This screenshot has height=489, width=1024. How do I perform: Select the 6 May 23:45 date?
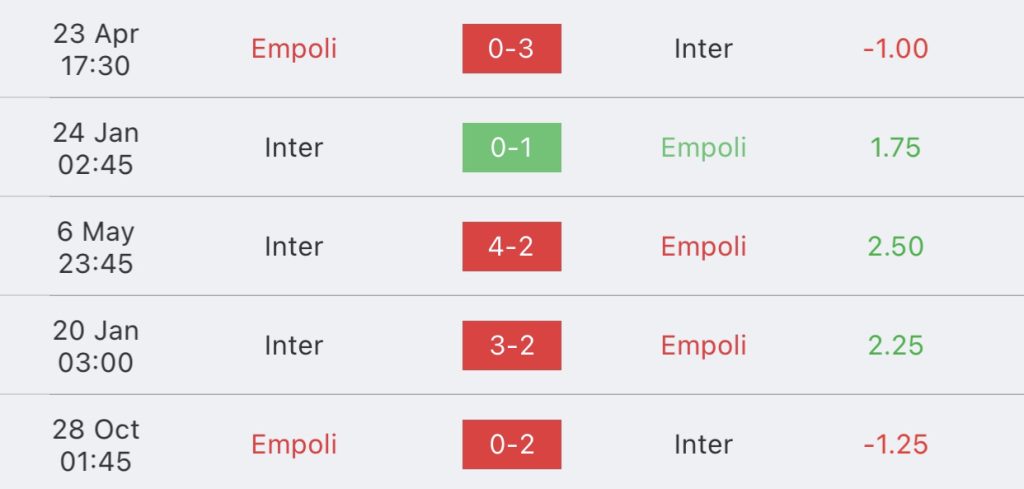coord(96,247)
